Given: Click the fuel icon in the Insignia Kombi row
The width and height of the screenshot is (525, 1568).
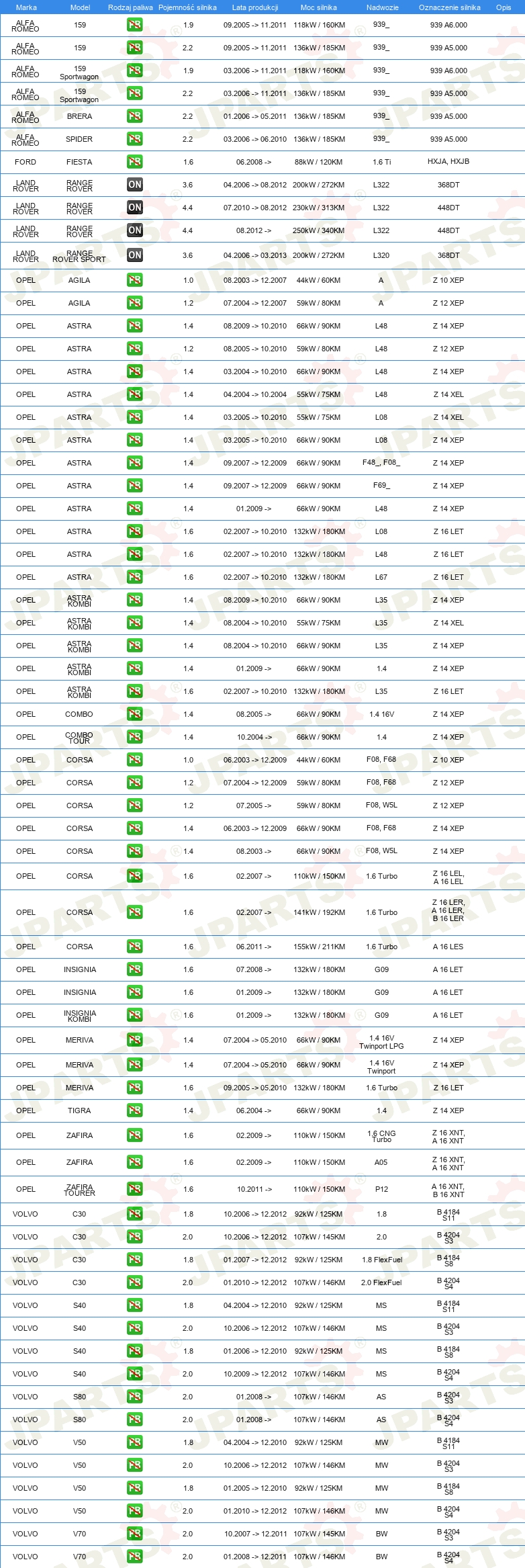Looking at the screenshot, I should [x=134, y=1015].
